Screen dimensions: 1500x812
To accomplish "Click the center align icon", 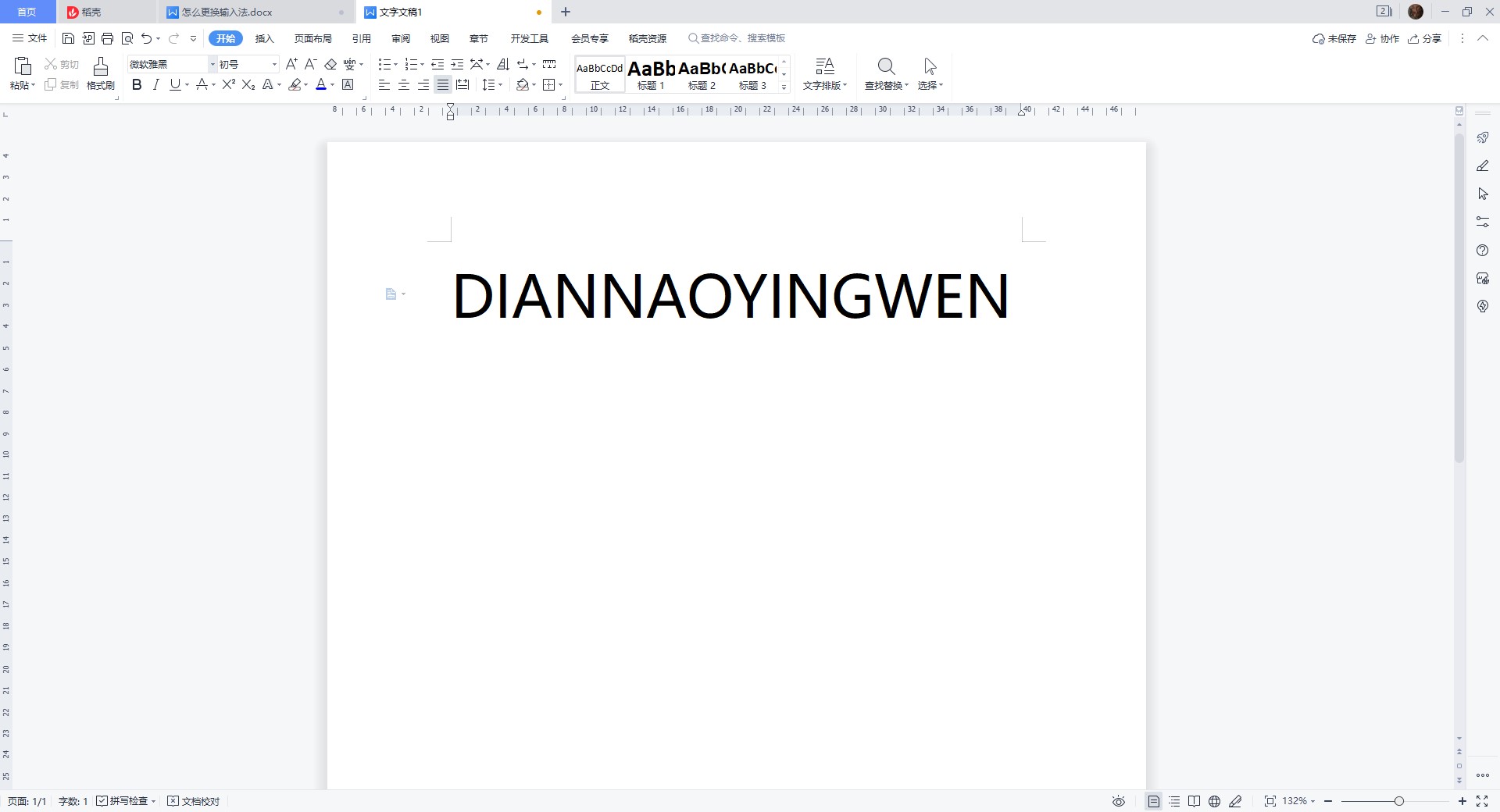I will pos(404,84).
